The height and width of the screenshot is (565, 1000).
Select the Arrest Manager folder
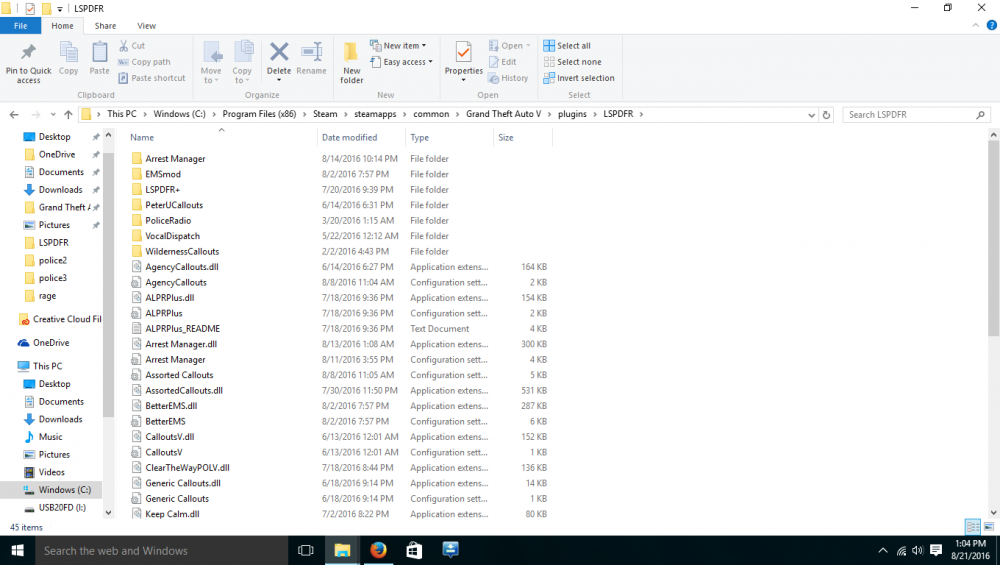175,159
